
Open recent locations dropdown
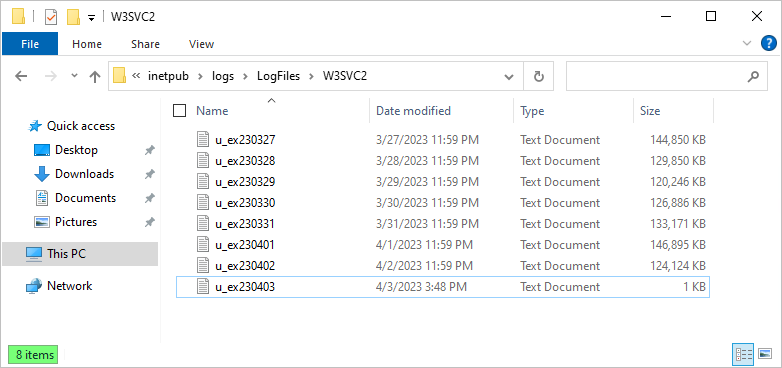click(x=74, y=76)
